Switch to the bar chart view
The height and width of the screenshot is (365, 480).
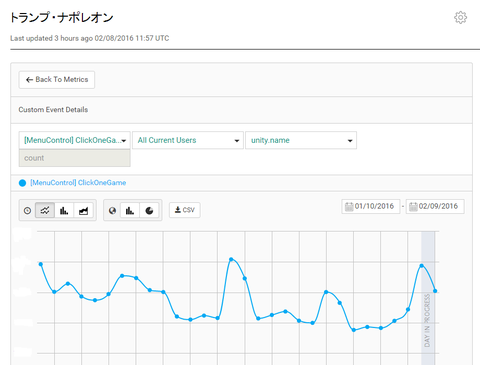64,210
